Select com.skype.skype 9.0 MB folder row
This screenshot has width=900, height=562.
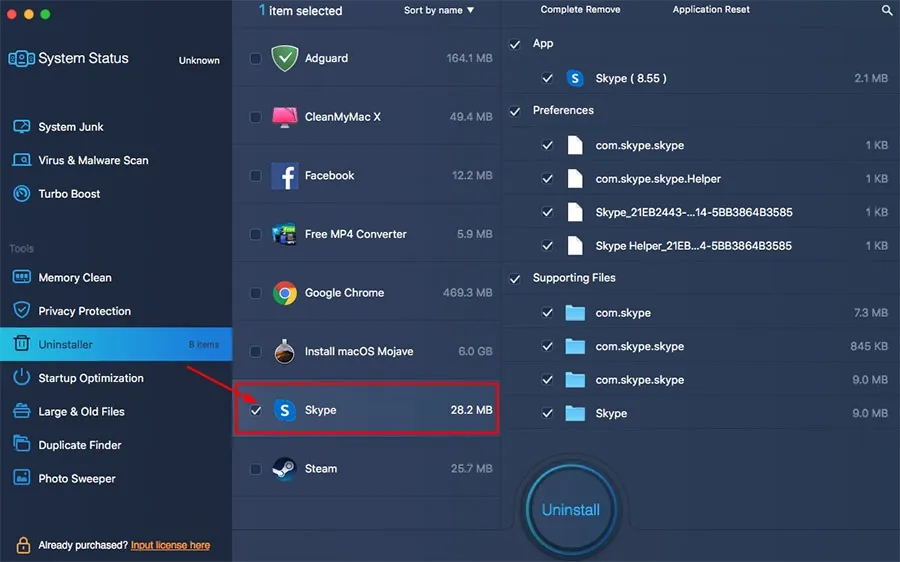(702, 379)
